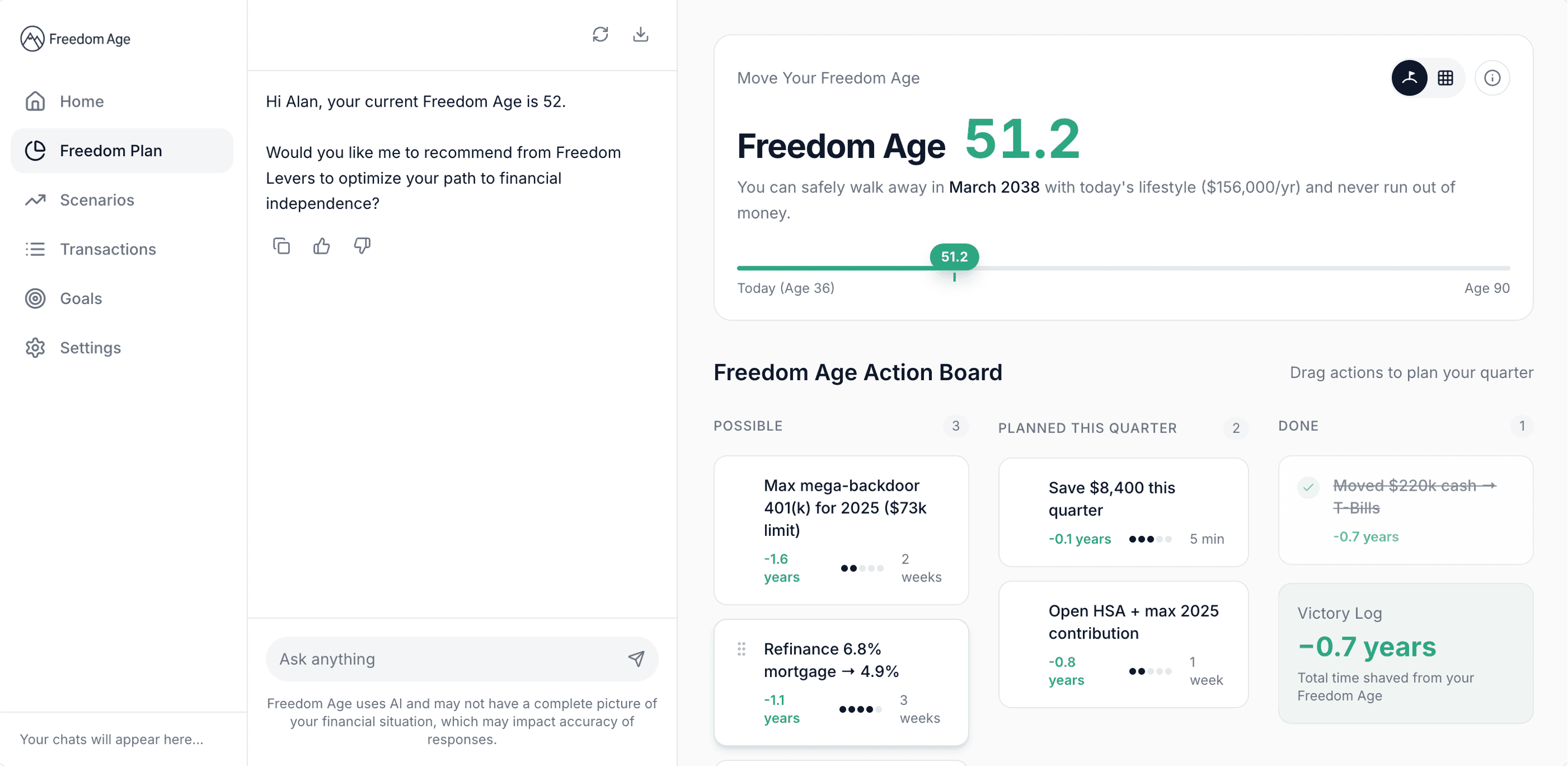Open the Settings gear icon

pyautogui.click(x=36, y=347)
